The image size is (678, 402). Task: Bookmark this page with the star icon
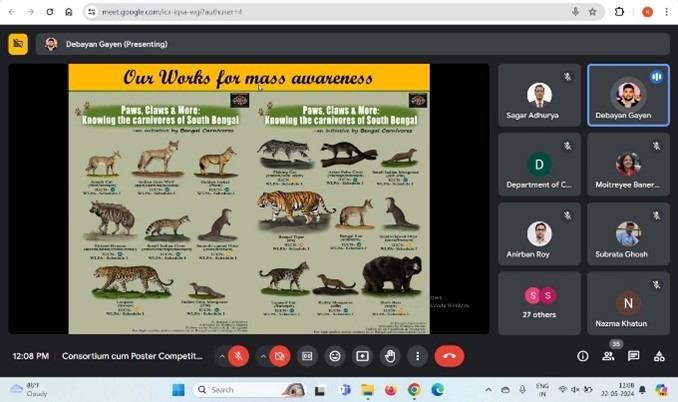[x=593, y=12]
